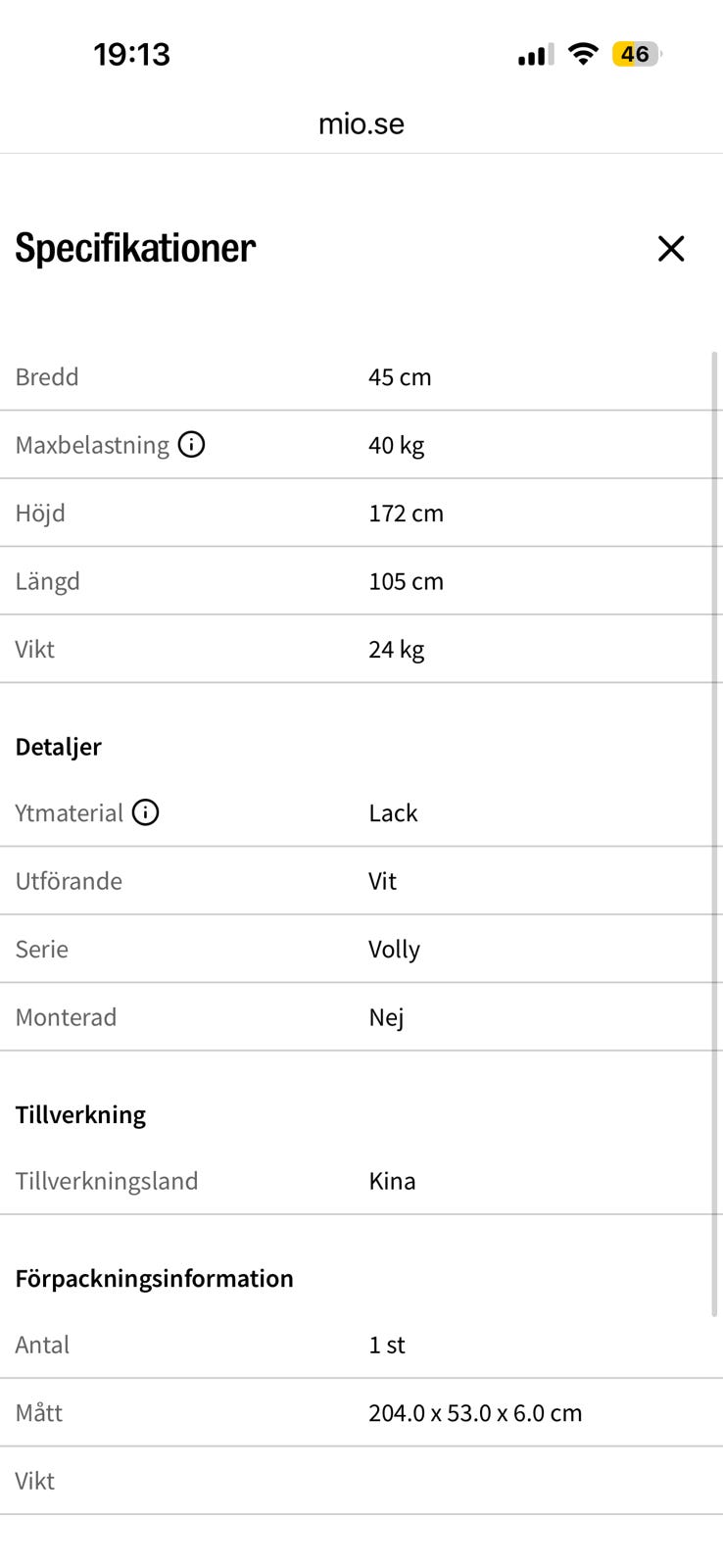The image size is (723, 1568).
Task: Tap the Mått value 204.0 x 53.0 x 6.0 cm
Action: pyautogui.click(x=475, y=1413)
